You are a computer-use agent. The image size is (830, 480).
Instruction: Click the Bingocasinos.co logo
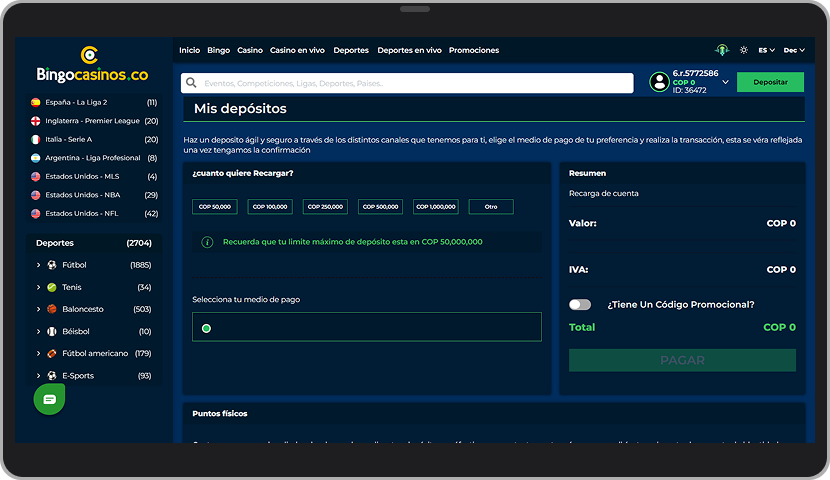(x=91, y=66)
